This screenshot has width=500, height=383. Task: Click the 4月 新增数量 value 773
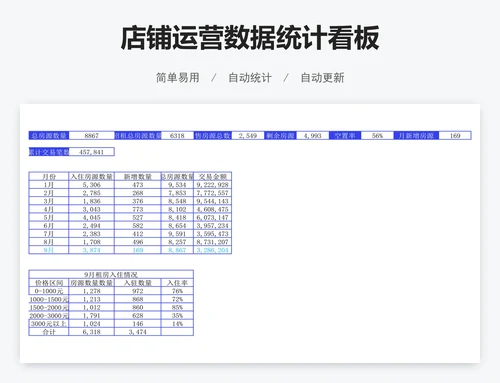click(138, 209)
